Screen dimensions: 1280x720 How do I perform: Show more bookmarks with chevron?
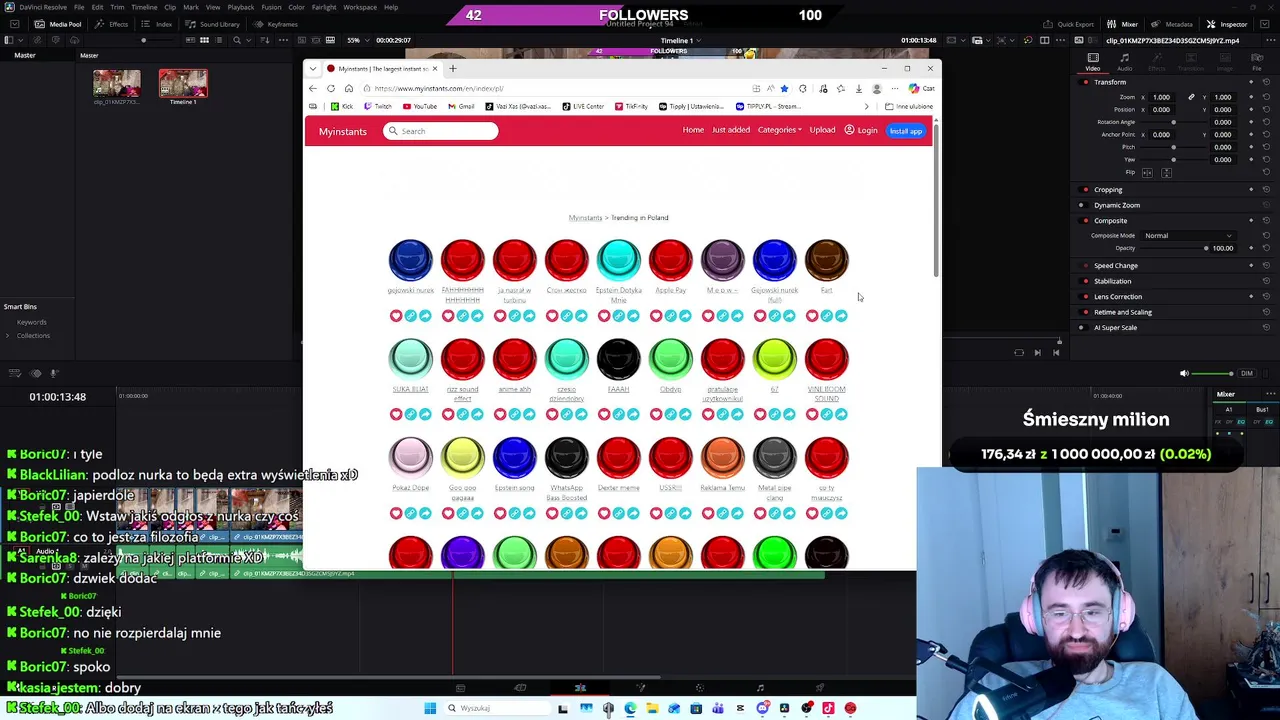(867, 106)
